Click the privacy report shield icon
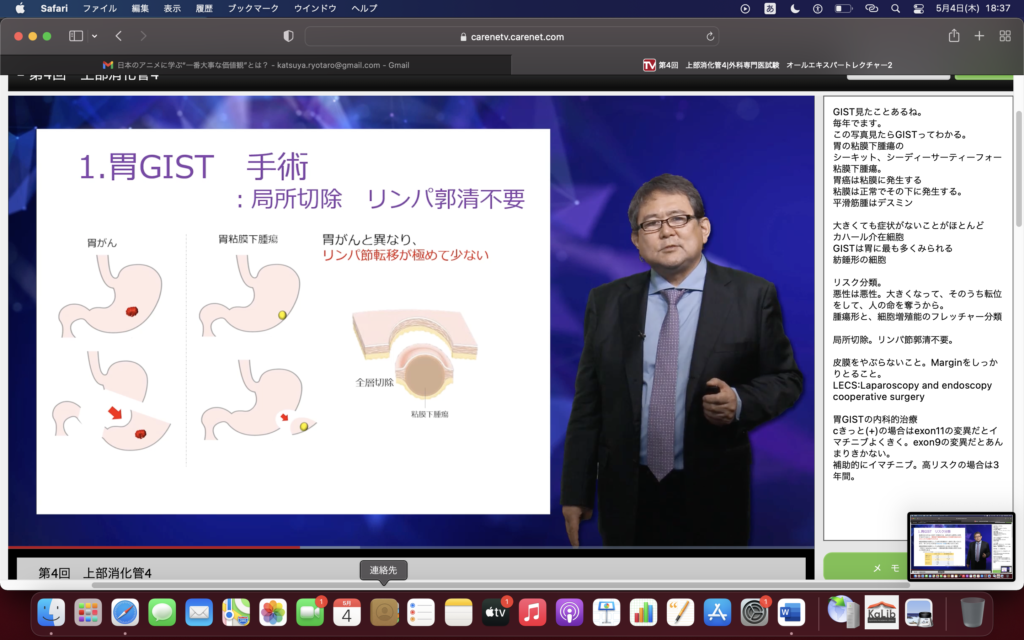 (x=289, y=36)
